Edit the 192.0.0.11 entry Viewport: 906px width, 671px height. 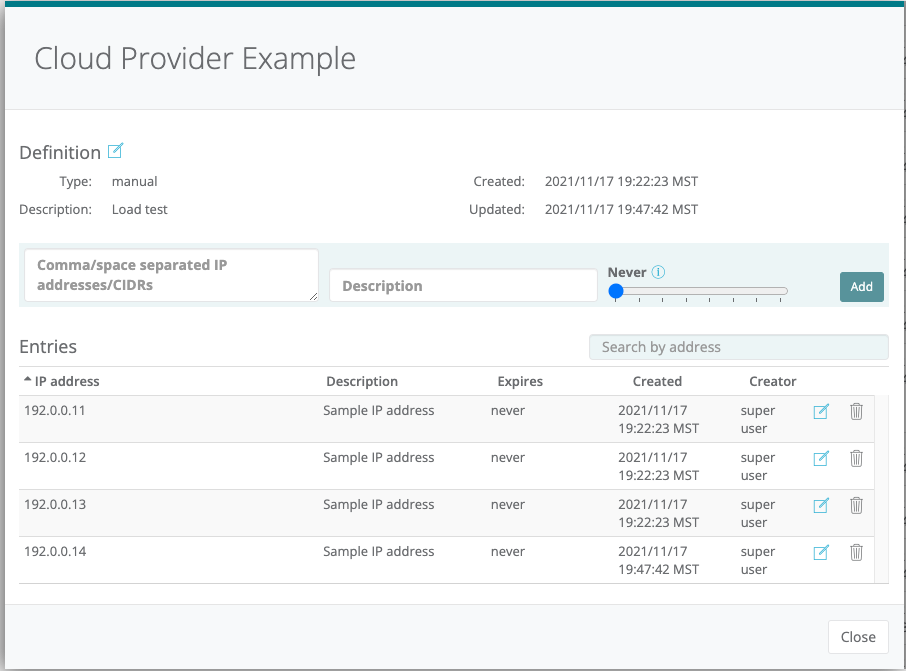click(821, 411)
